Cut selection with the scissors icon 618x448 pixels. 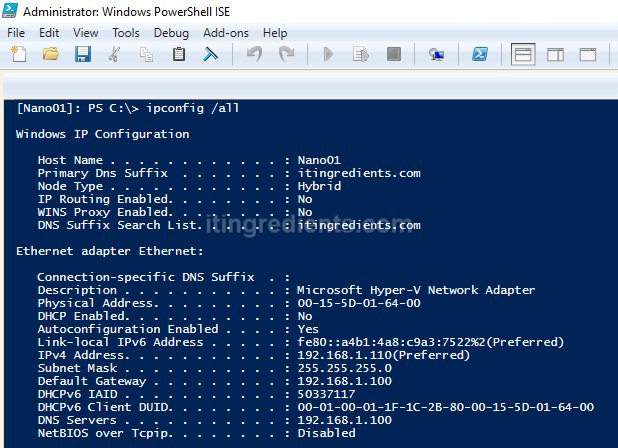tap(115, 55)
